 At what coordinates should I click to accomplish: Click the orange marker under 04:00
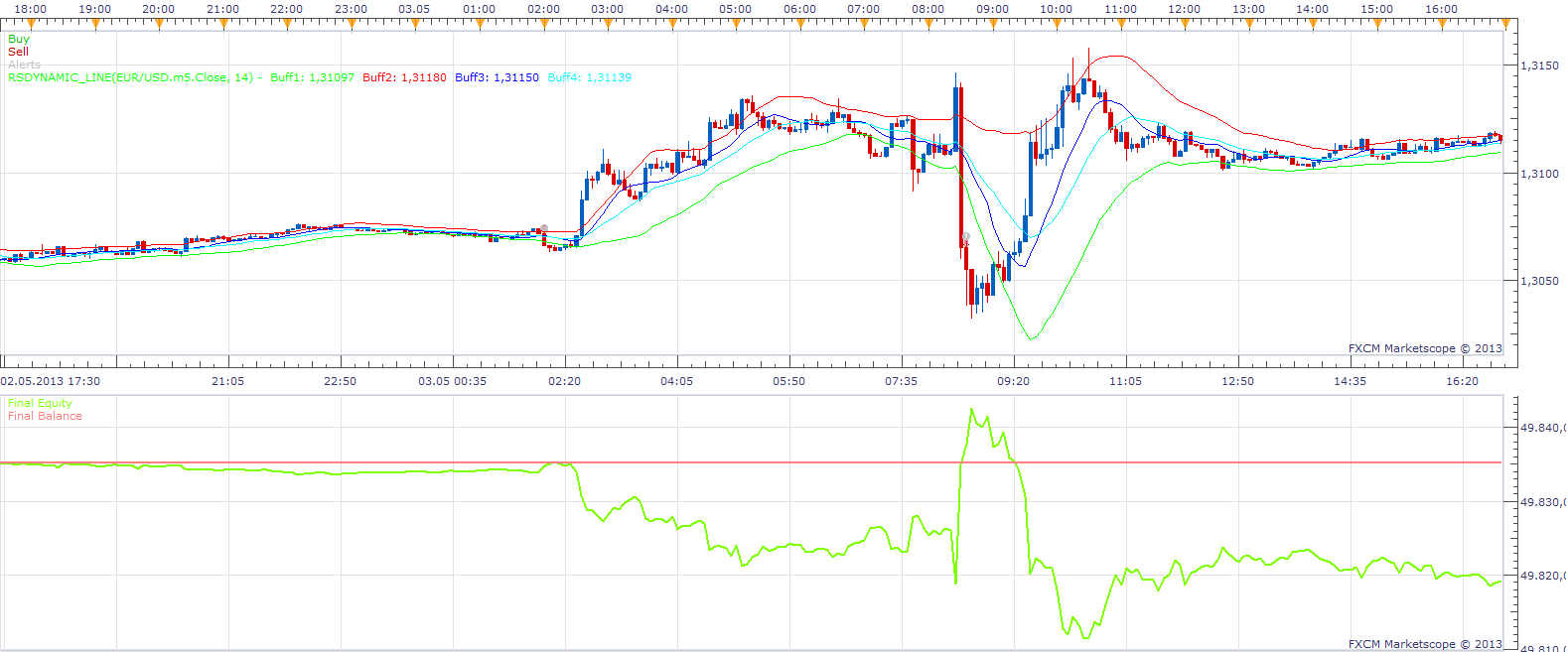(x=672, y=24)
